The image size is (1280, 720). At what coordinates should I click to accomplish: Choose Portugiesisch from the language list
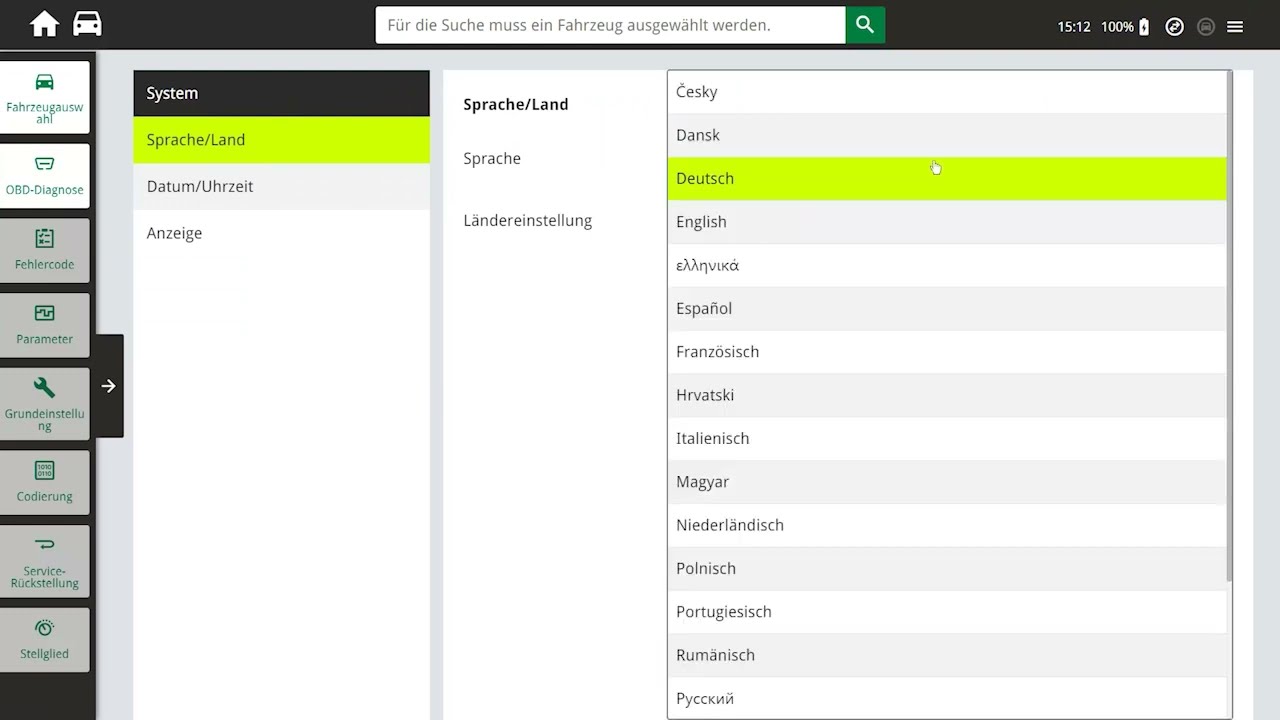(947, 612)
